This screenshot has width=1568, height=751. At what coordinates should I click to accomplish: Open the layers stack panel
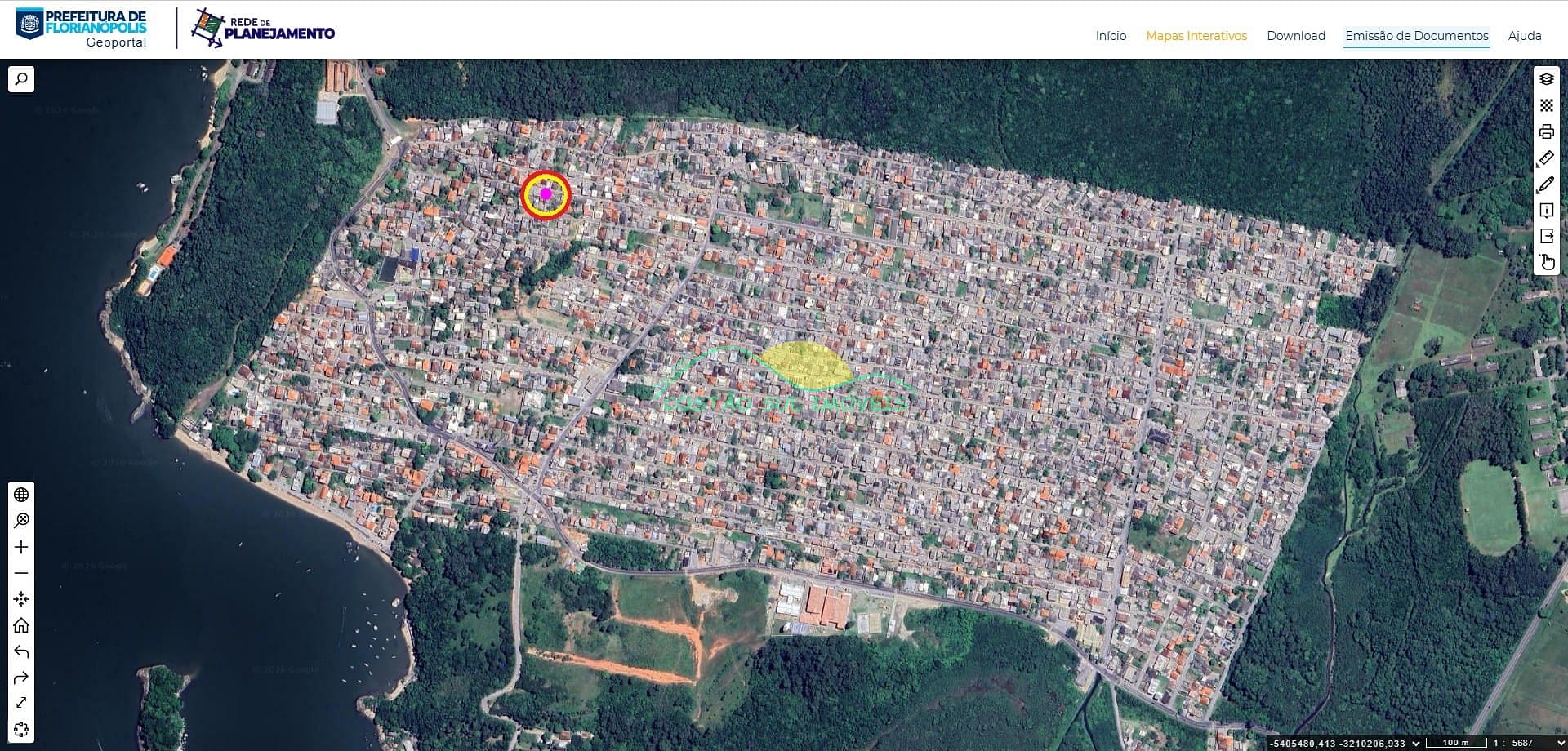click(1546, 79)
